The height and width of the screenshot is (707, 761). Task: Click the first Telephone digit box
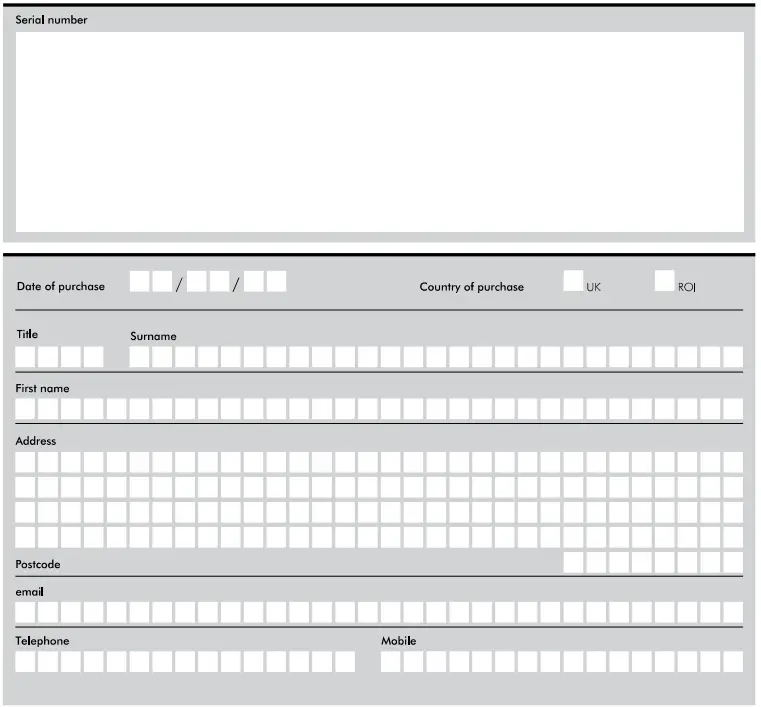tap(25, 662)
